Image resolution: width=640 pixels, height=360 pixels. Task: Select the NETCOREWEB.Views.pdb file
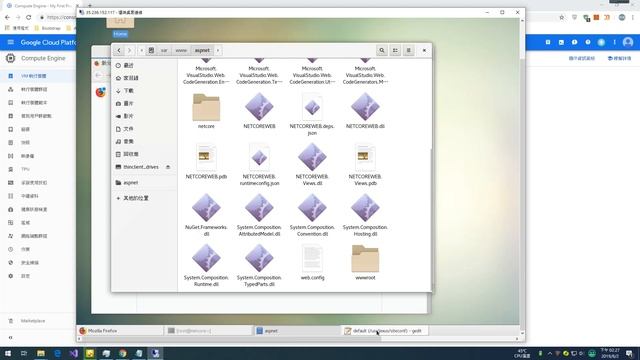(x=365, y=164)
